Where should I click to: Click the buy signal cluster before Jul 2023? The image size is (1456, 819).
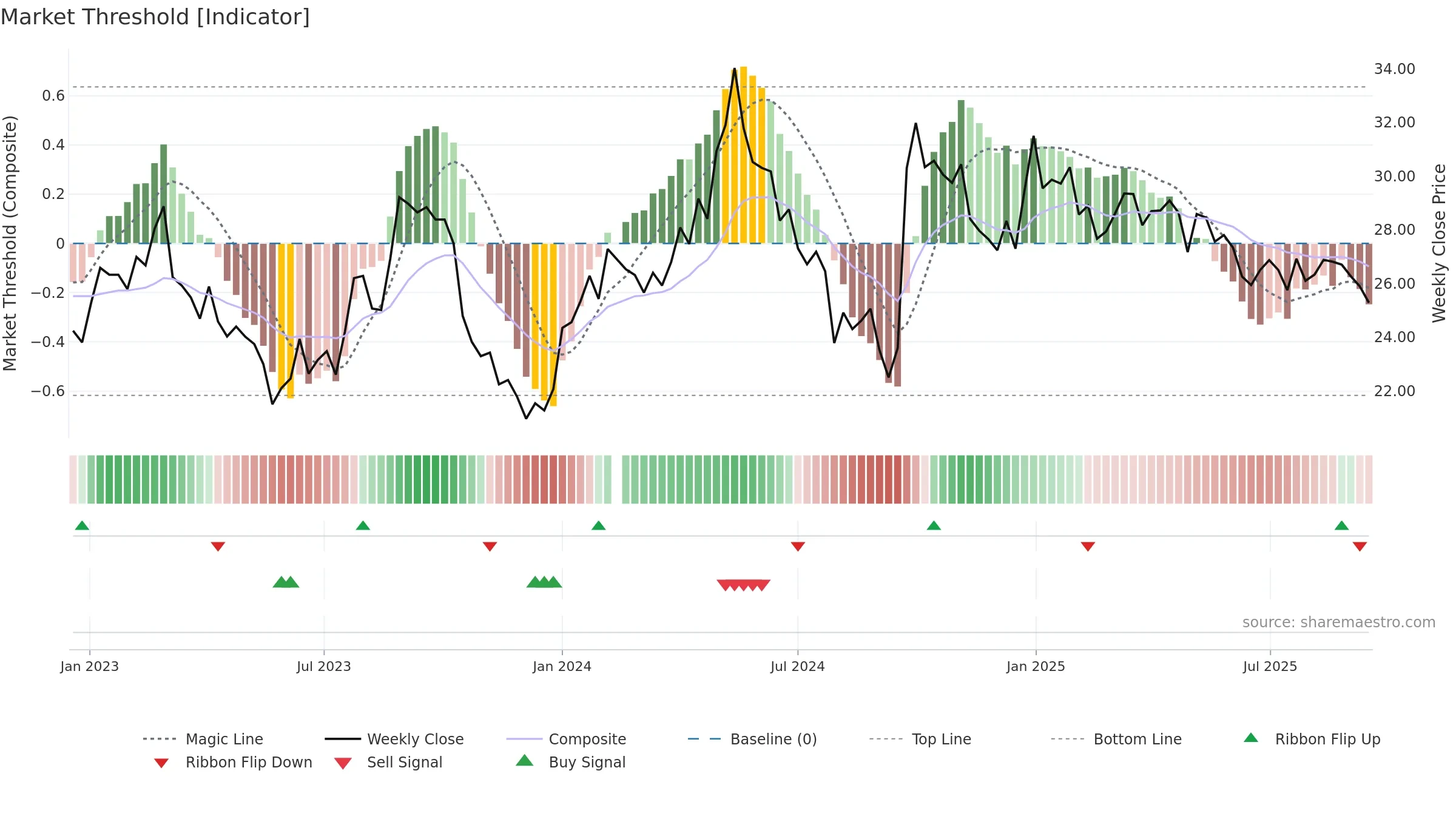point(286,582)
